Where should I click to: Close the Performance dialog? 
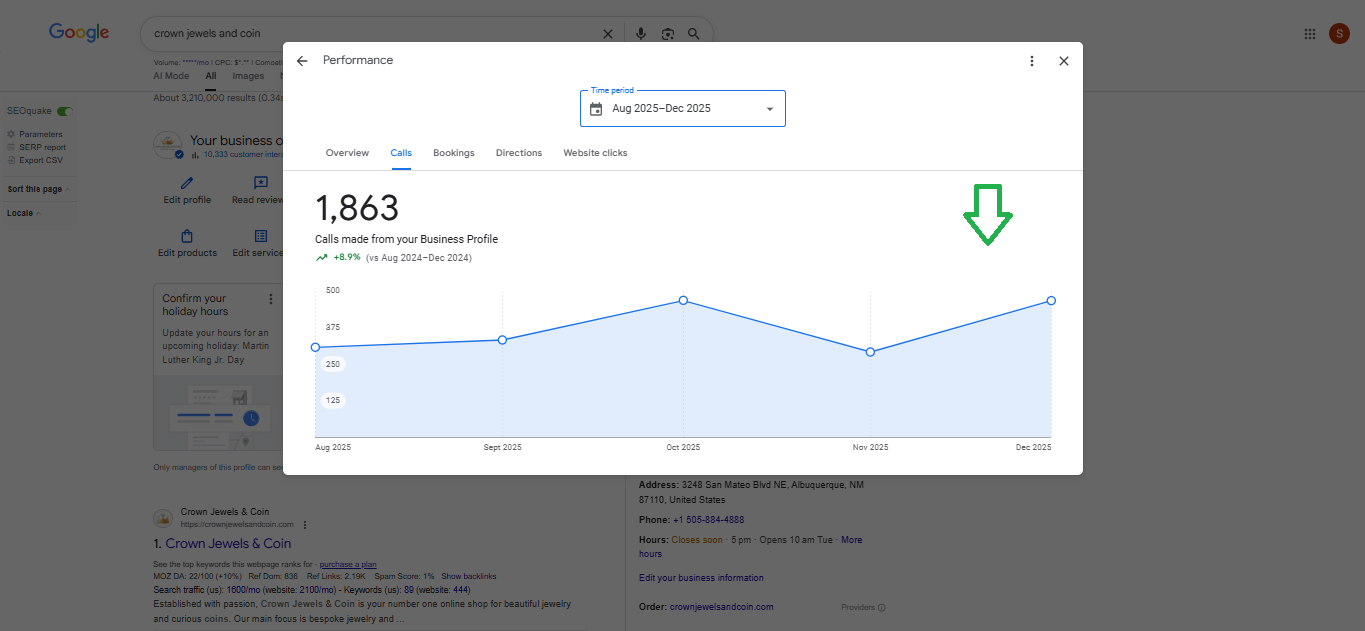tap(1064, 61)
